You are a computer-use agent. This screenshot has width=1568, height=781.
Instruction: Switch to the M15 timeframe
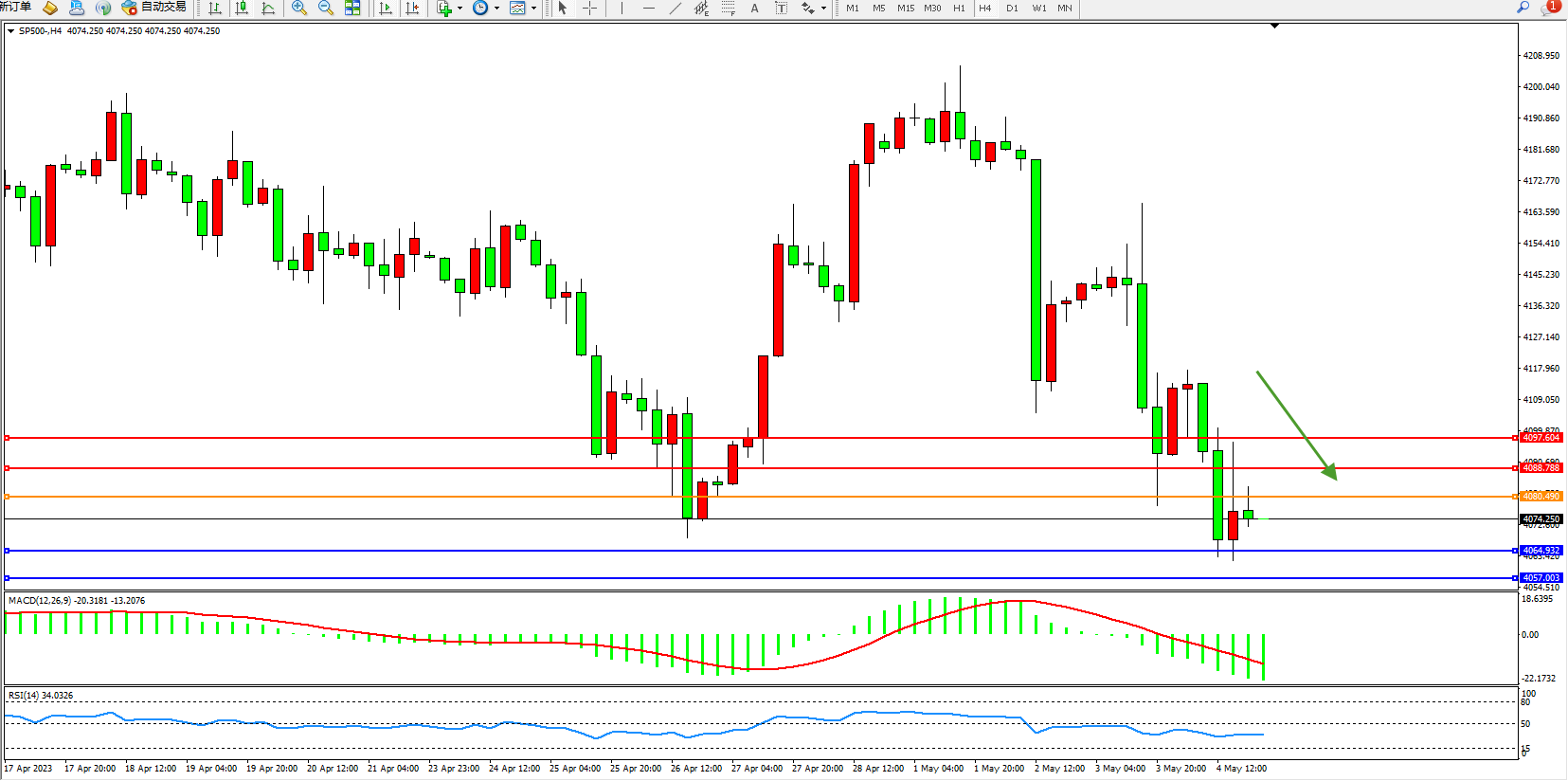906,9
